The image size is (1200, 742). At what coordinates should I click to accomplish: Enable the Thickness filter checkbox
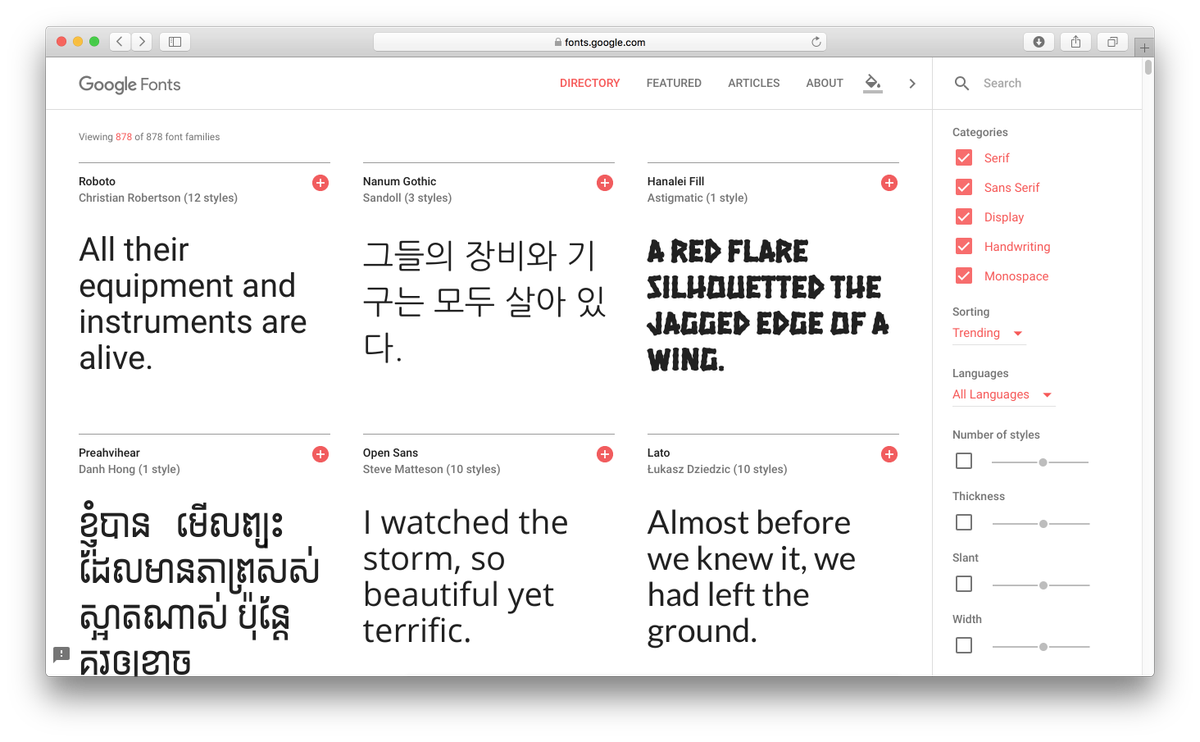tap(964, 522)
